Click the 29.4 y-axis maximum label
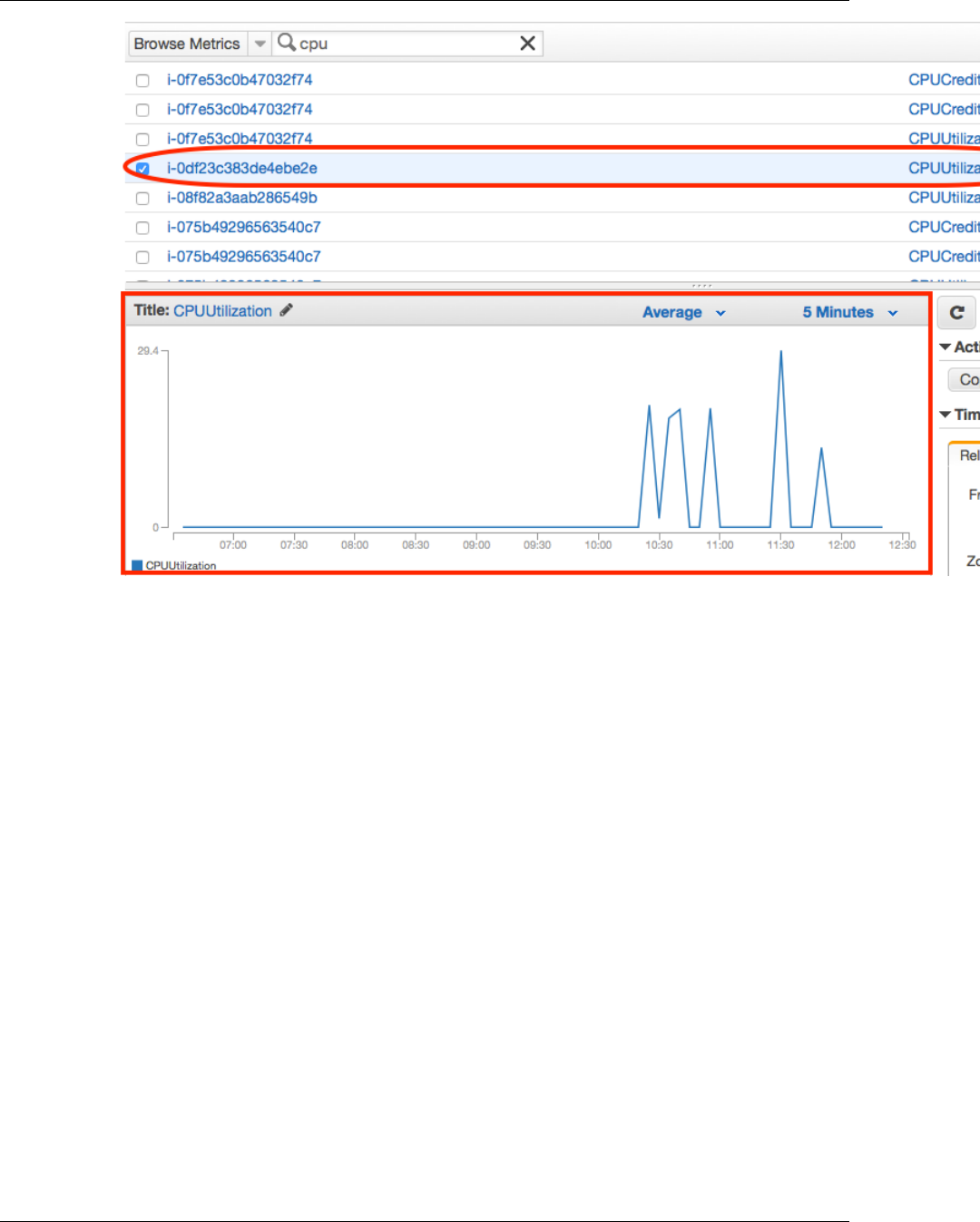980x1222 pixels. [x=148, y=350]
